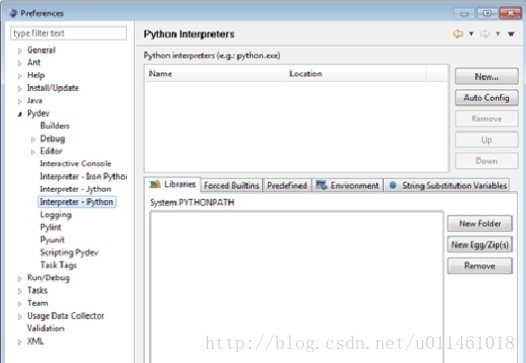
Task: Expand the Editor node under Pydev
Action: click(x=33, y=152)
